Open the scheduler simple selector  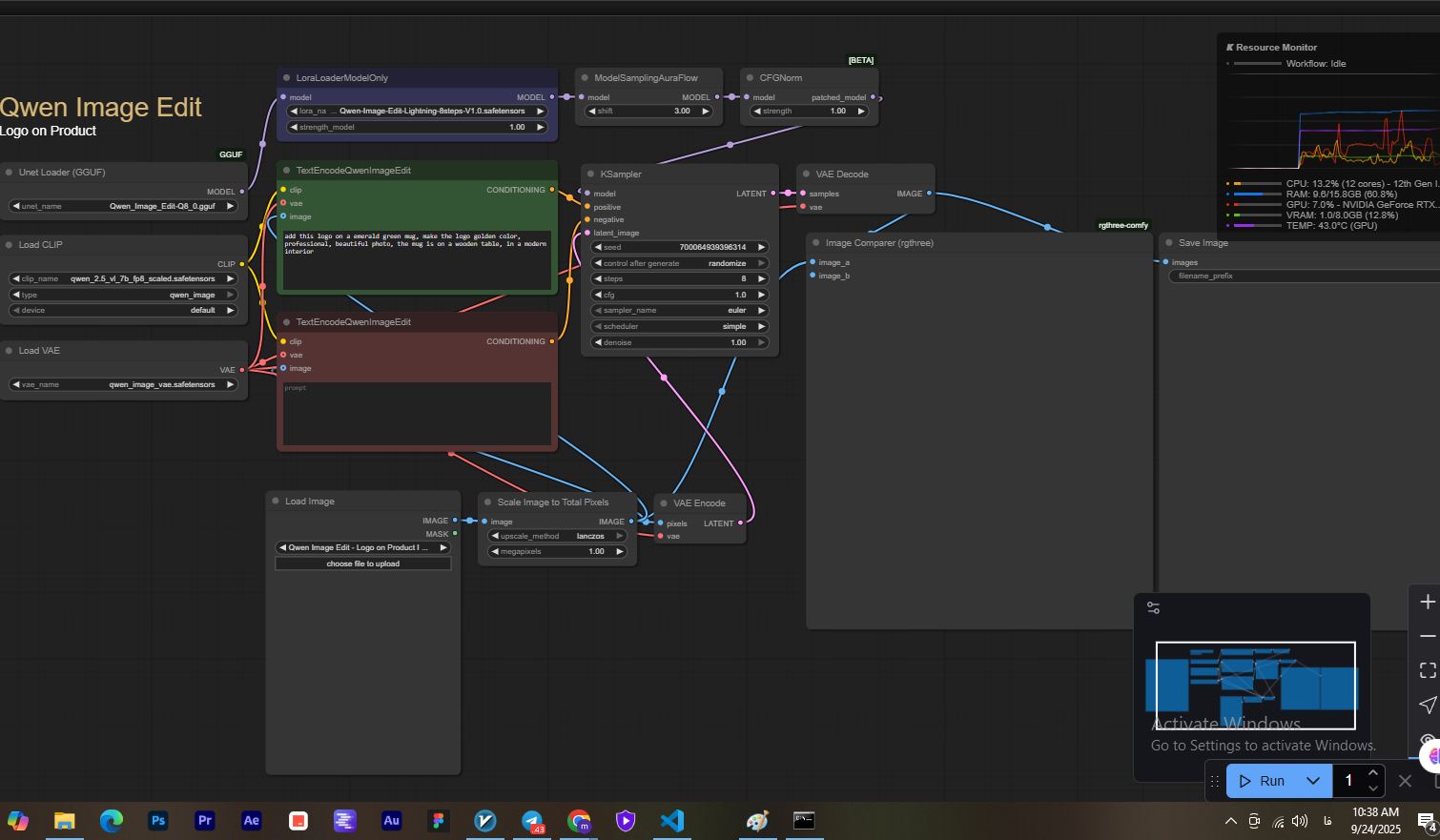pos(679,326)
